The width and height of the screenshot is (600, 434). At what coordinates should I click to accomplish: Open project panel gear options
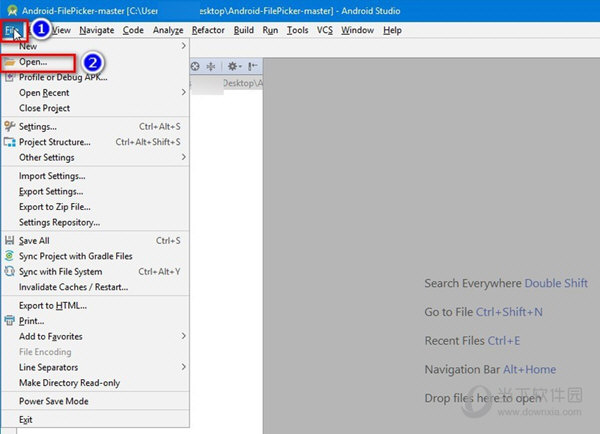(234, 67)
